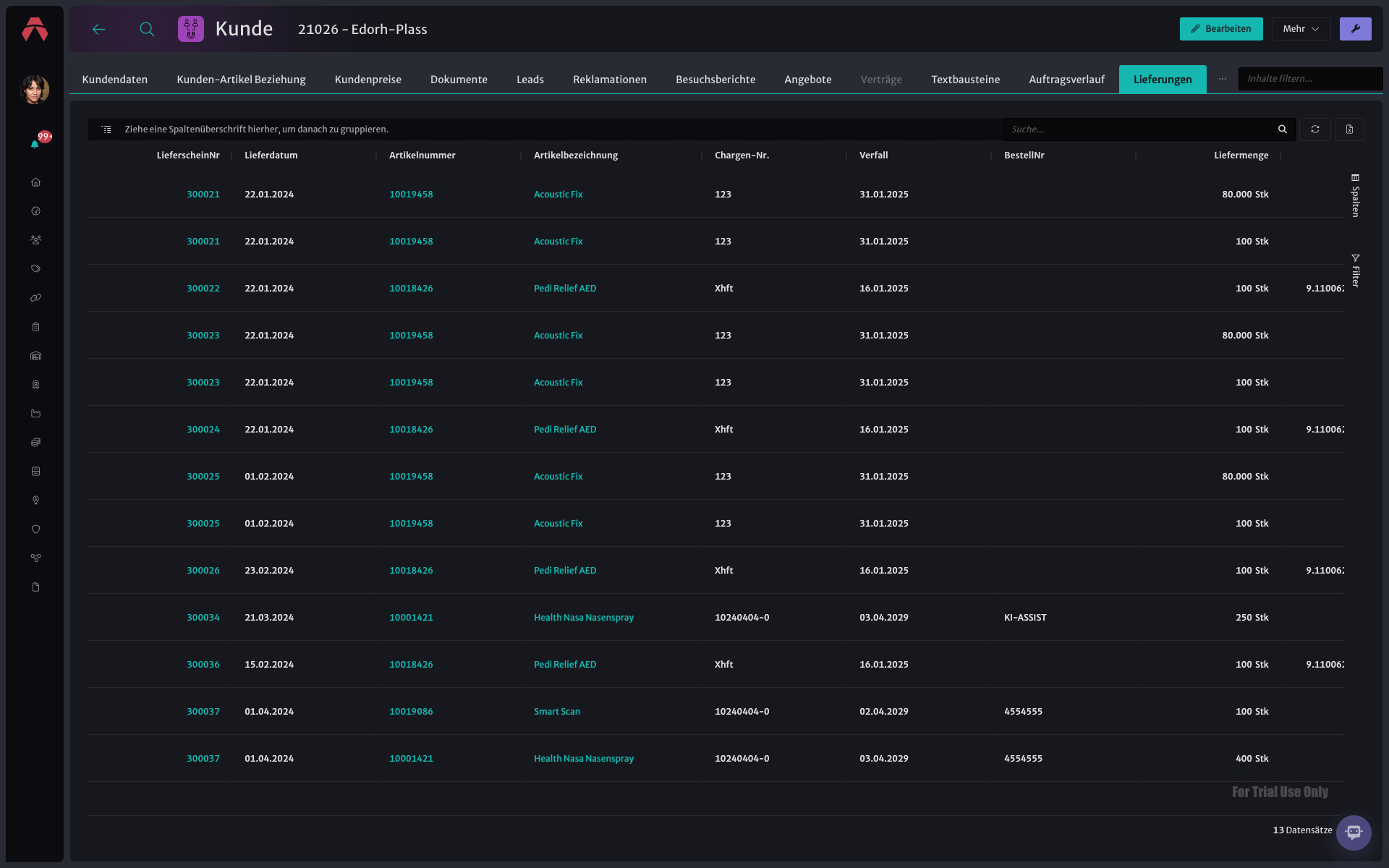Screen dimensions: 1389x868
Task: Open the document page sidebar icon
Action: click(x=35, y=587)
